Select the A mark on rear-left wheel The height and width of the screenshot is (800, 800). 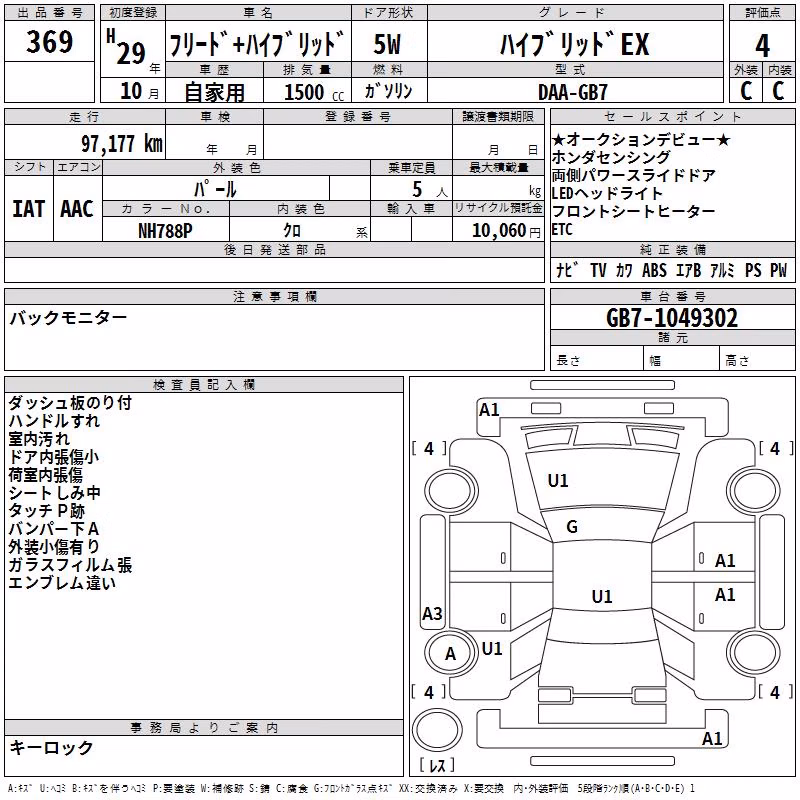click(x=450, y=654)
